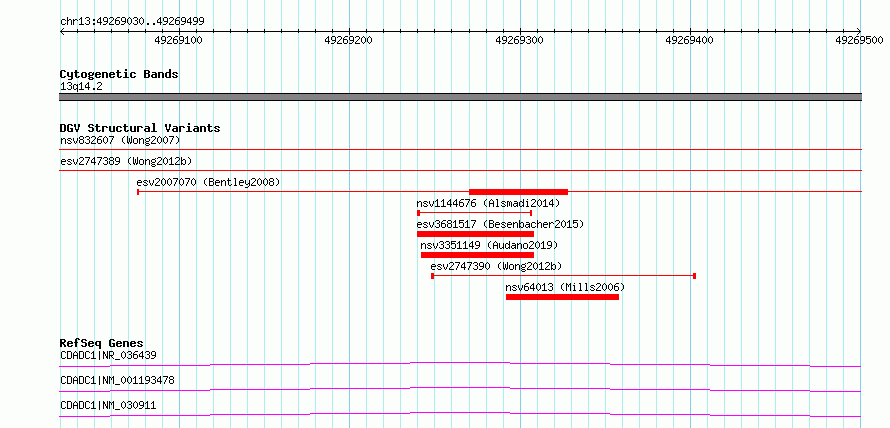Screen dimensions: 890x428
Task: Open gene CDADC1|NM_001193478 label
Action: click(117, 380)
